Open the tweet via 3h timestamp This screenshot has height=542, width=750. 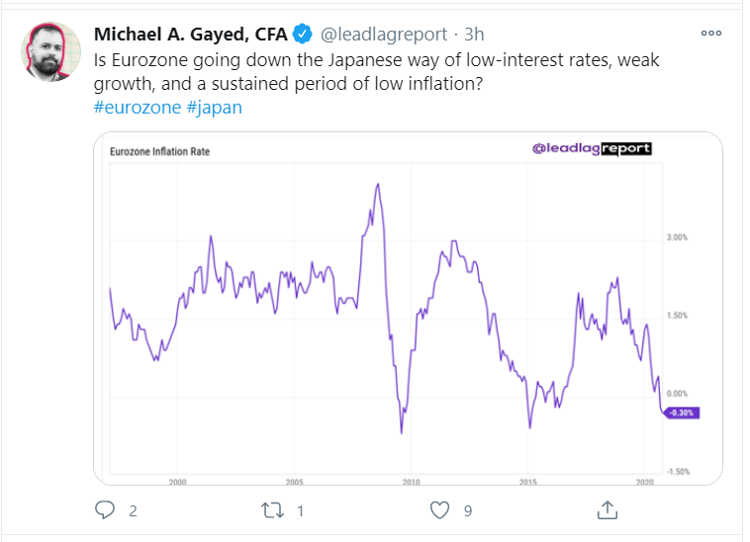[x=475, y=35]
